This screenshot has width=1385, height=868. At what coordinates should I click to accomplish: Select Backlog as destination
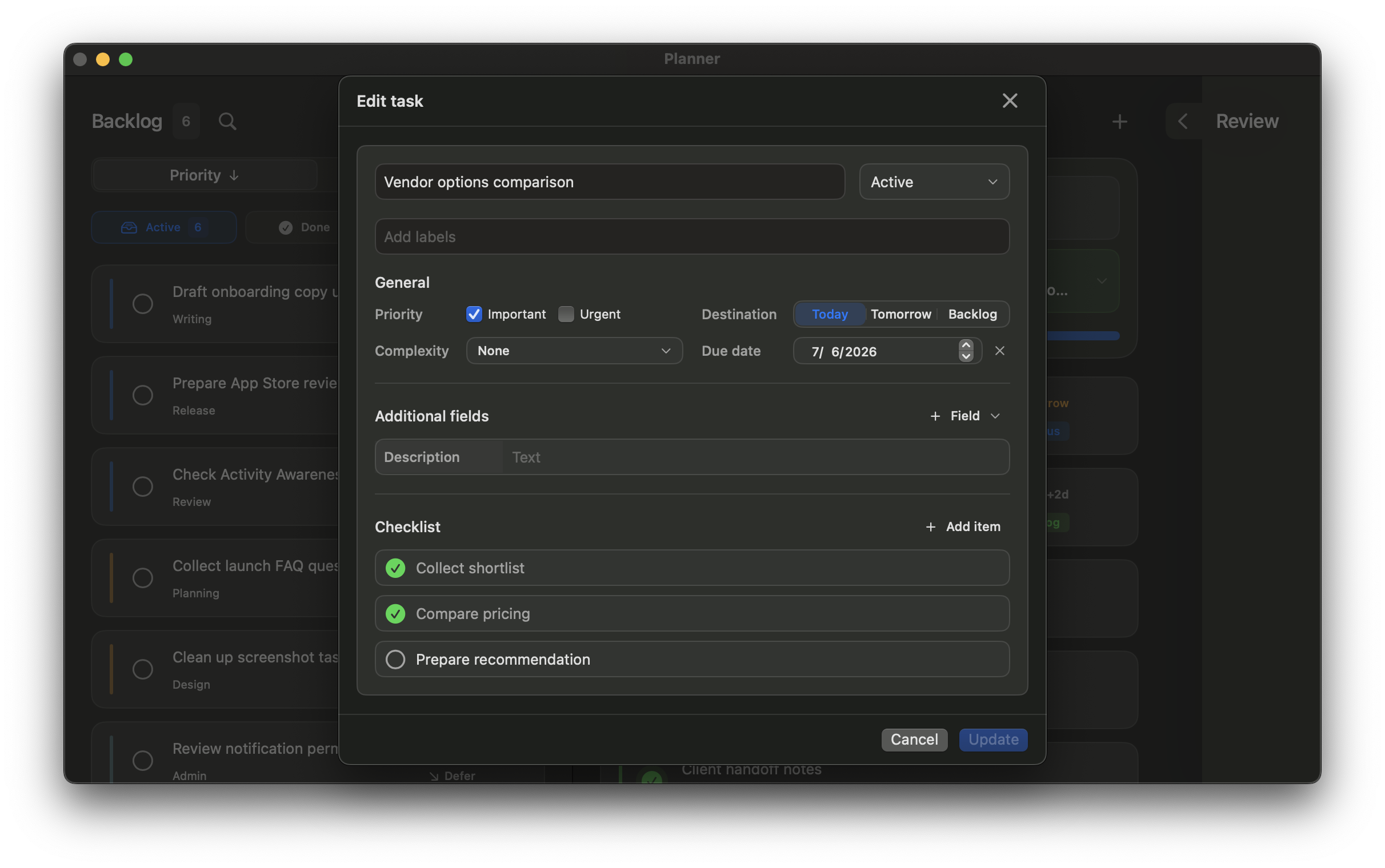tap(972, 314)
